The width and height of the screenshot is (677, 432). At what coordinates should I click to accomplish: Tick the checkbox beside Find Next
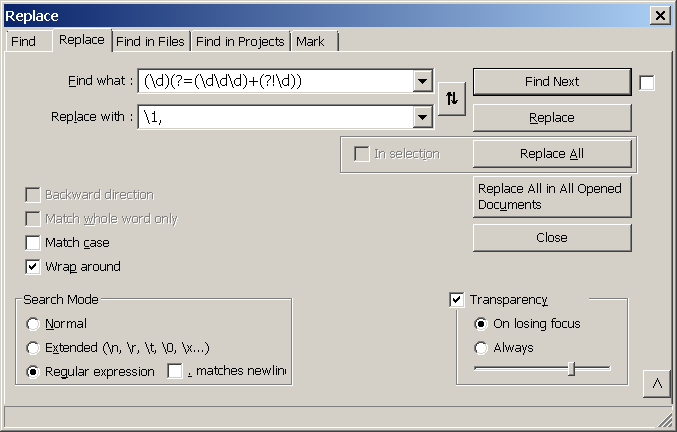(646, 83)
